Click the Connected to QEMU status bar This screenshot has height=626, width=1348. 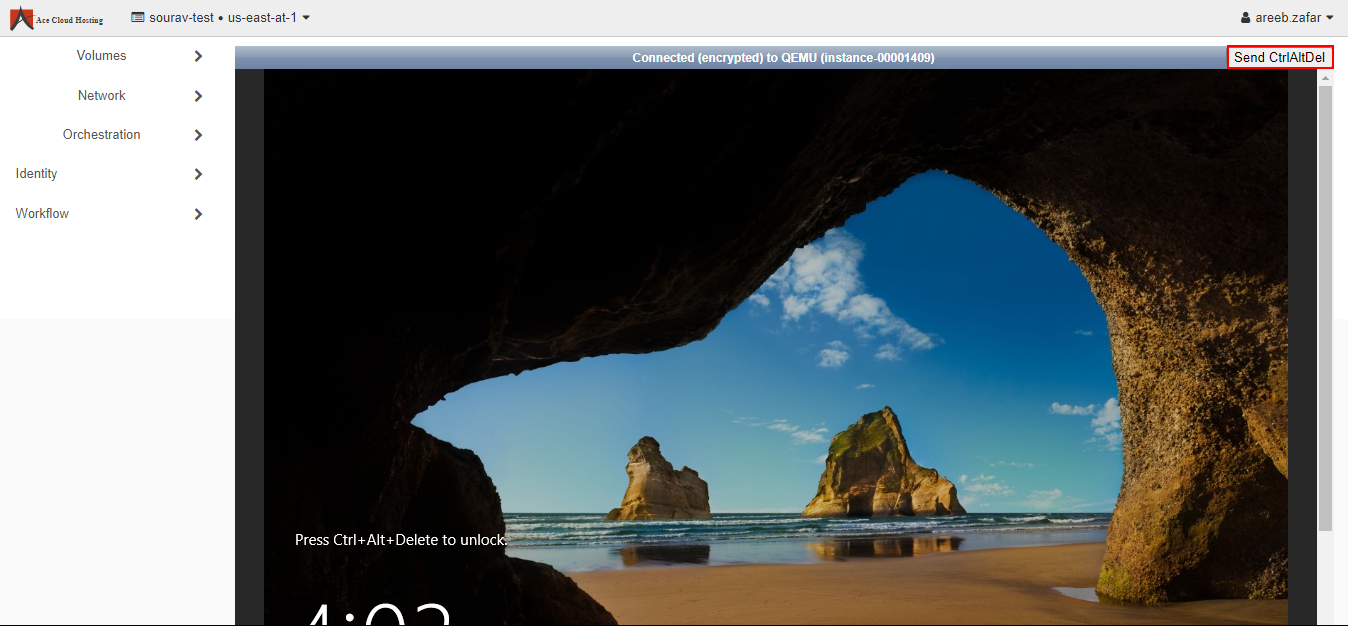pyautogui.click(x=782, y=58)
